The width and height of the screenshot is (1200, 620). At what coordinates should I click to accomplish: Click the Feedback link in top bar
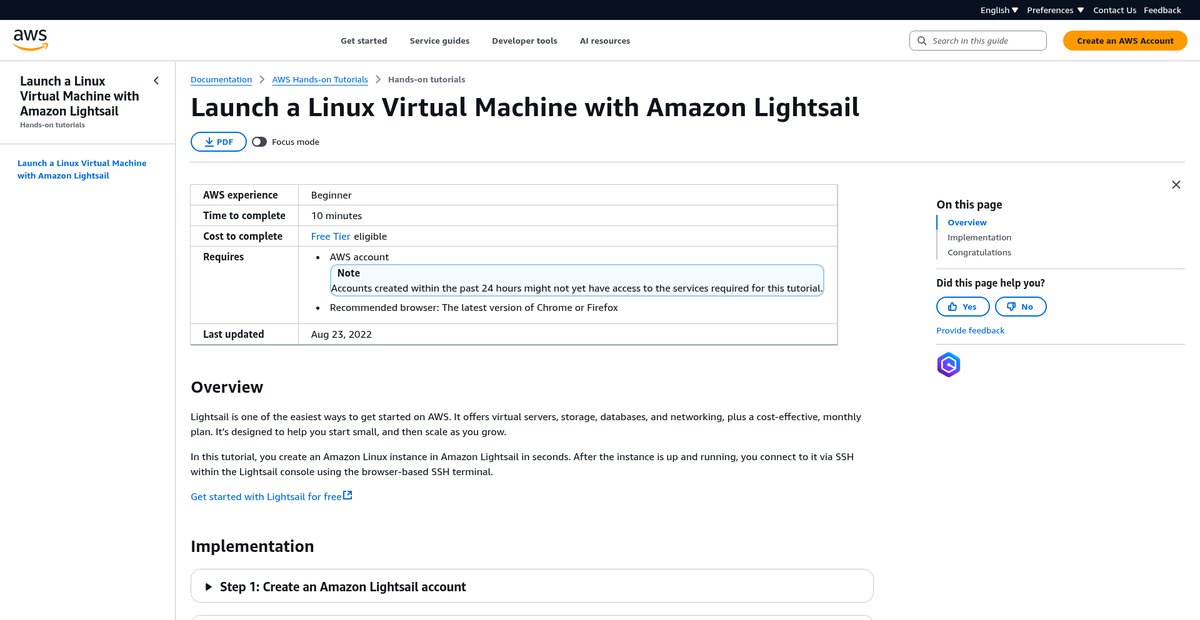[x=1163, y=10]
